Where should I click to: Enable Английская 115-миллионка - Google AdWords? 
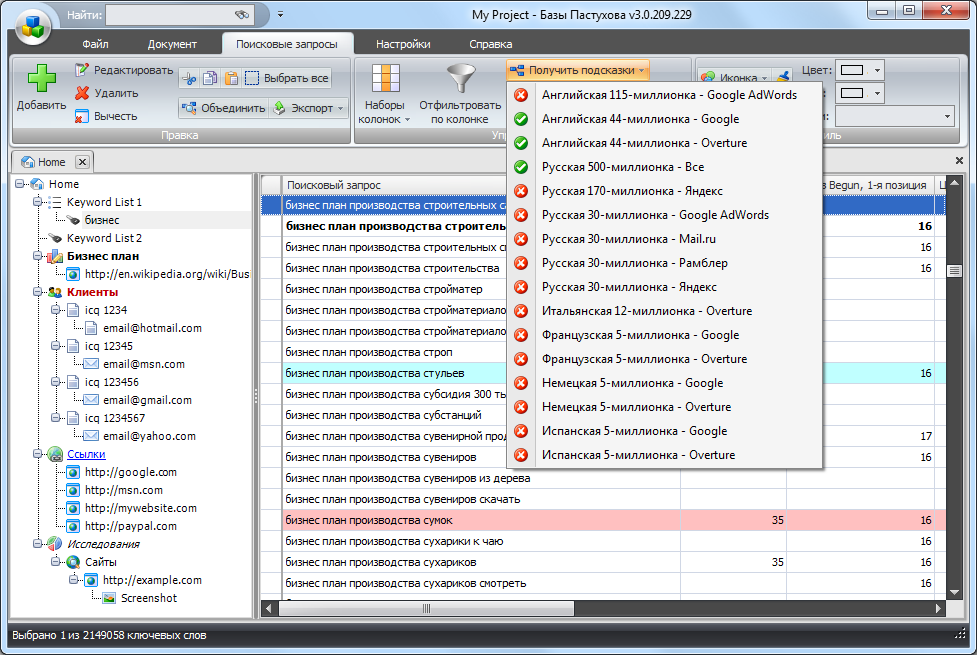521,95
